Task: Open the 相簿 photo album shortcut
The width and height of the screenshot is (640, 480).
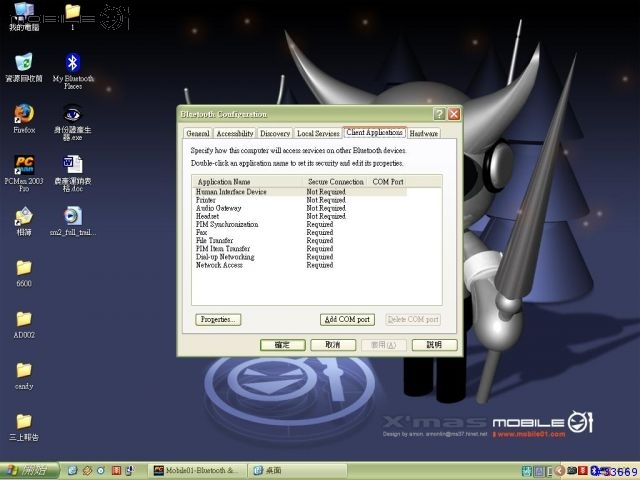Action: (x=24, y=221)
